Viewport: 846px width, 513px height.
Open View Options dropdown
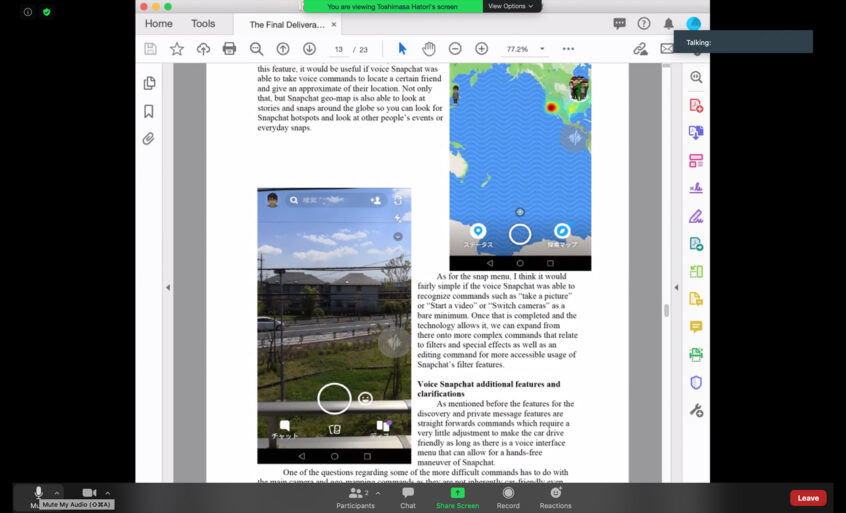click(x=510, y=6)
